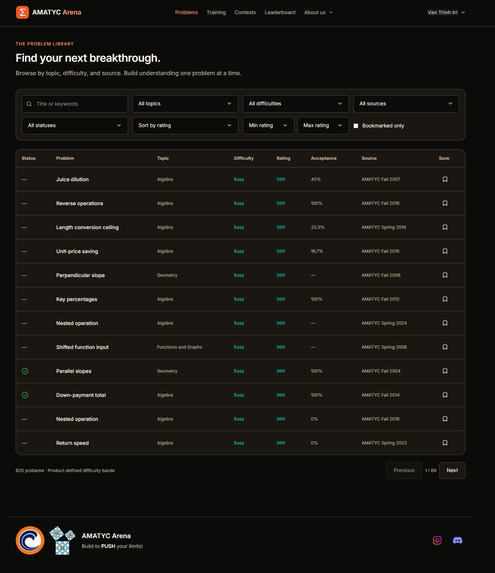Image resolution: width=495 pixels, height=573 pixels.
Task: Bookmark the Unit-price saving problem
Action: (x=445, y=251)
